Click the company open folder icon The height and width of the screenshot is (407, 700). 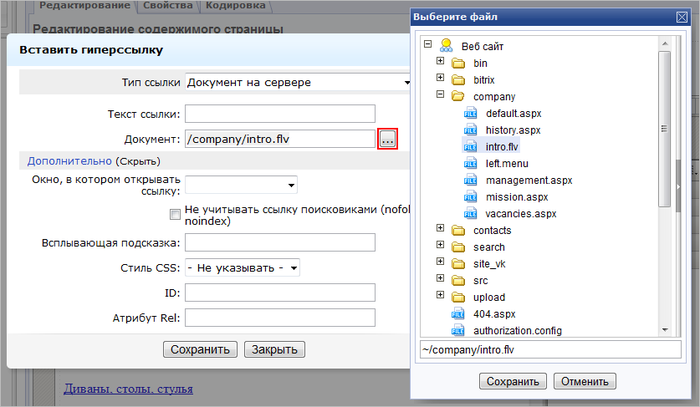pyautogui.click(x=458, y=96)
